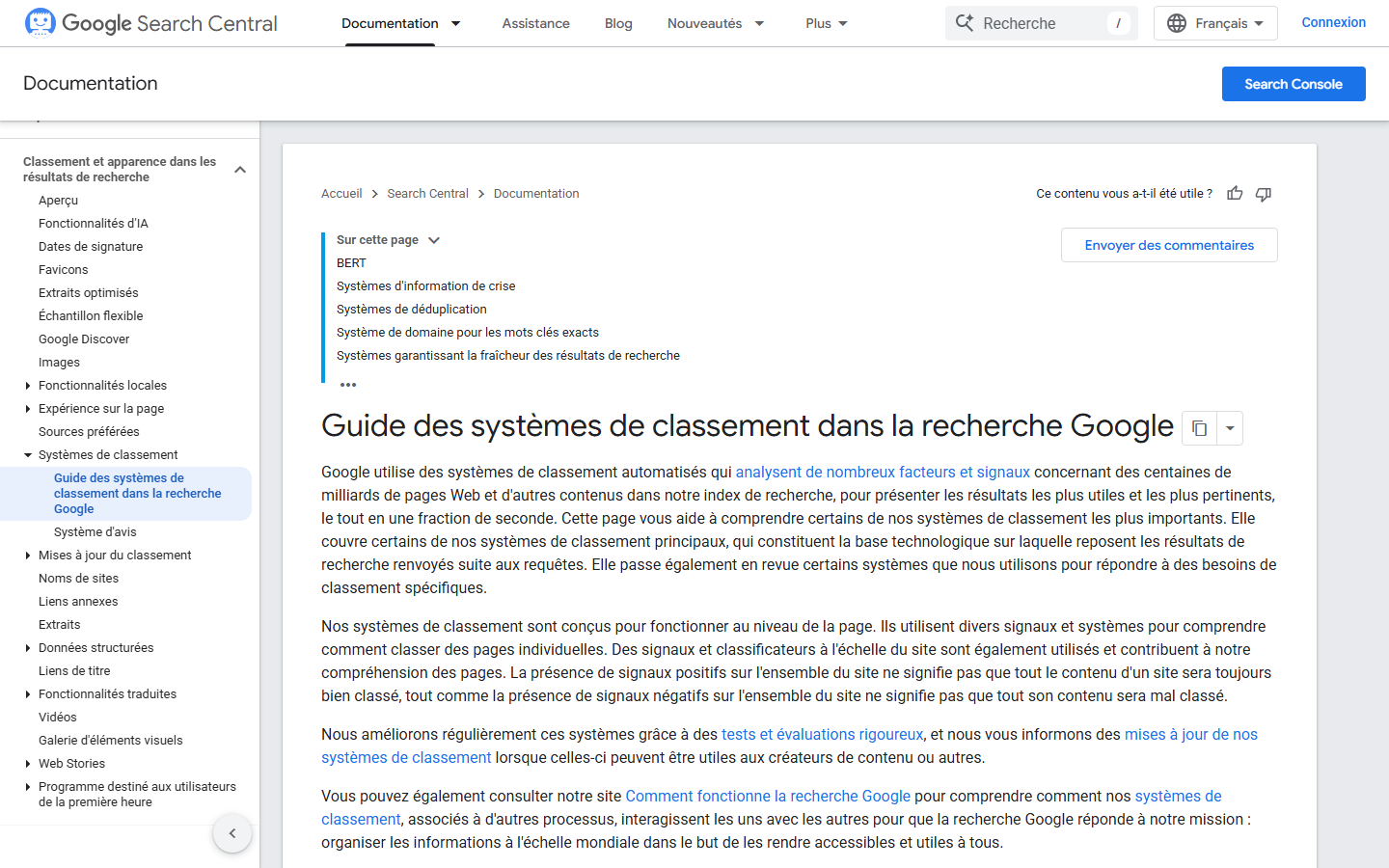The height and width of the screenshot is (868, 1389).
Task: Select the Documentation top tab
Action: tap(390, 23)
